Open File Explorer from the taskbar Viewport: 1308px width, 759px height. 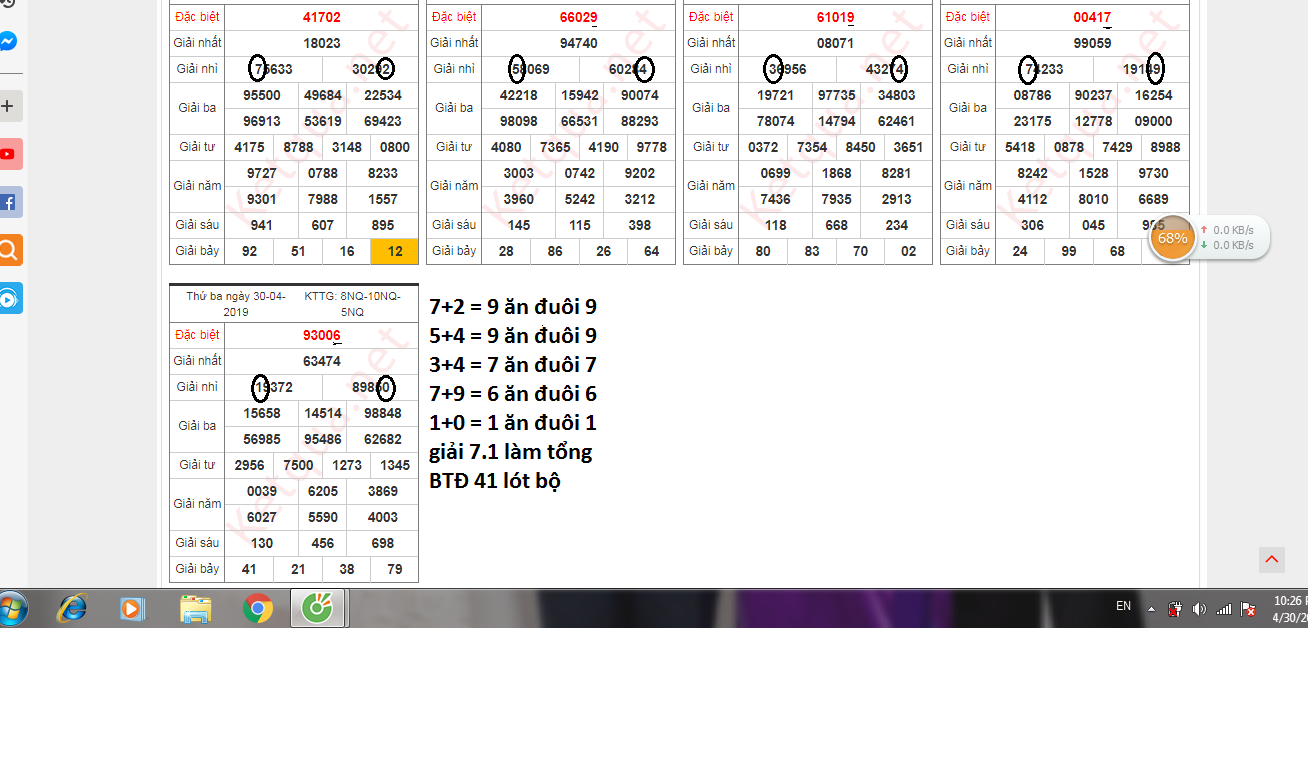point(196,608)
